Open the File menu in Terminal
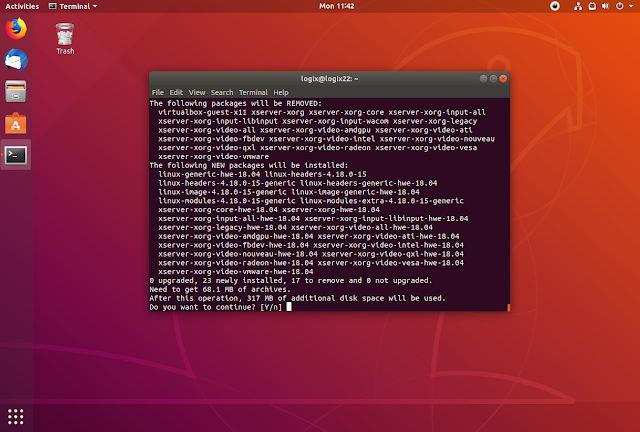The image size is (640, 432). click(x=158, y=92)
